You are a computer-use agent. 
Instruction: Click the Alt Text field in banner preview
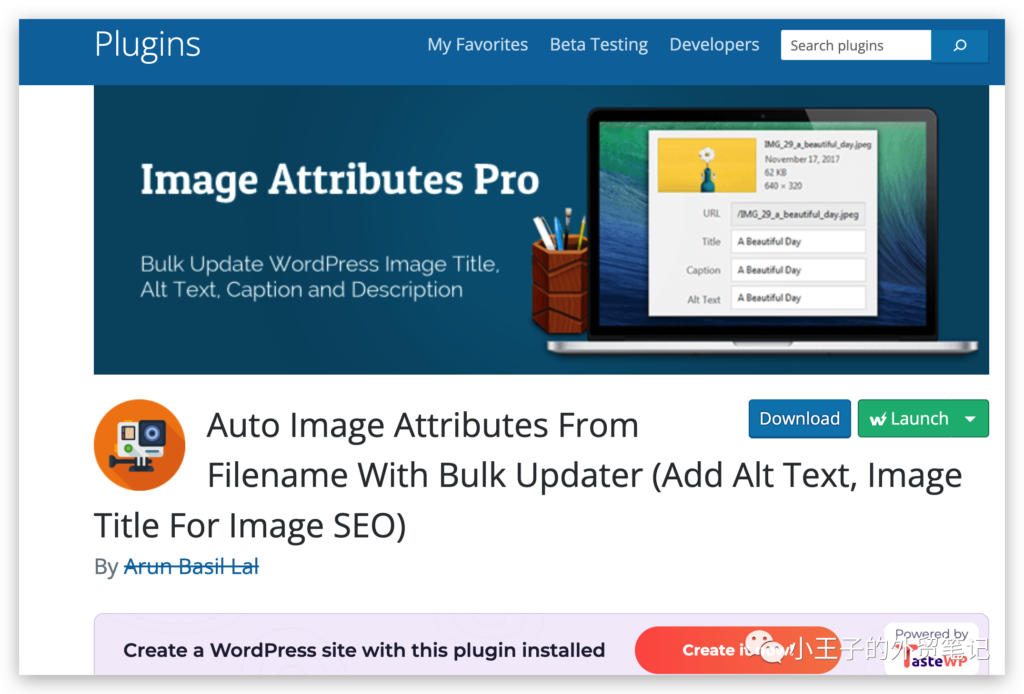pyautogui.click(x=798, y=298)
